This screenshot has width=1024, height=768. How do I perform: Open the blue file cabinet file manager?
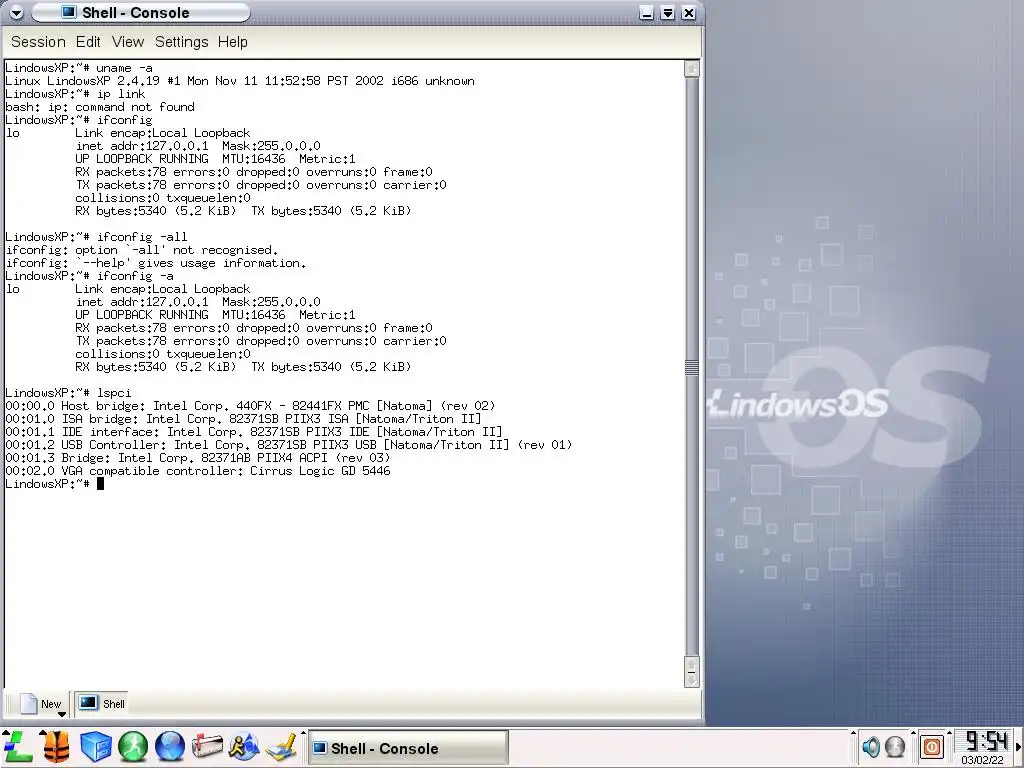point(95,746)
